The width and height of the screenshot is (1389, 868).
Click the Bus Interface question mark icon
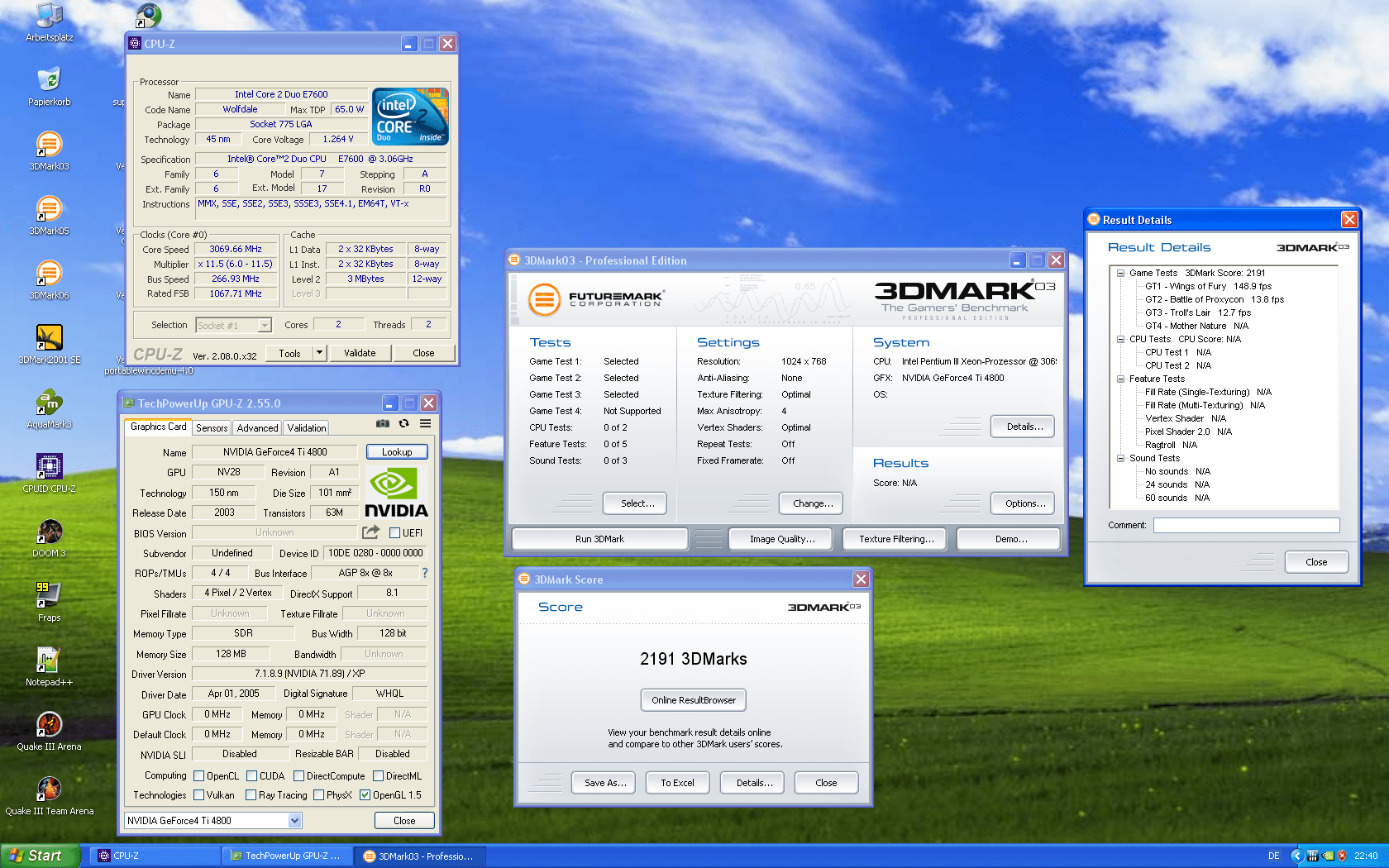tap(425, 573)
